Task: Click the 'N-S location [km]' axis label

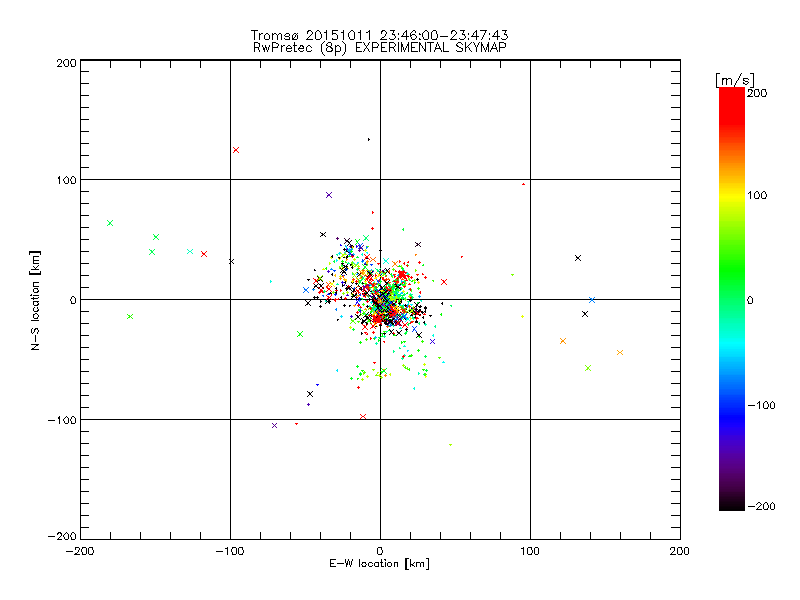Action: coord(35,301)
